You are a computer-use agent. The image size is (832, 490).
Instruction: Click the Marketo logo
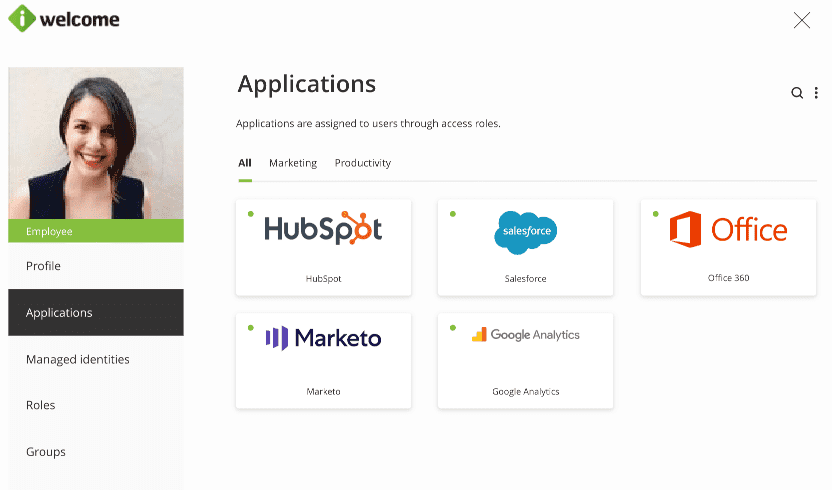click(x=323, y=338)
